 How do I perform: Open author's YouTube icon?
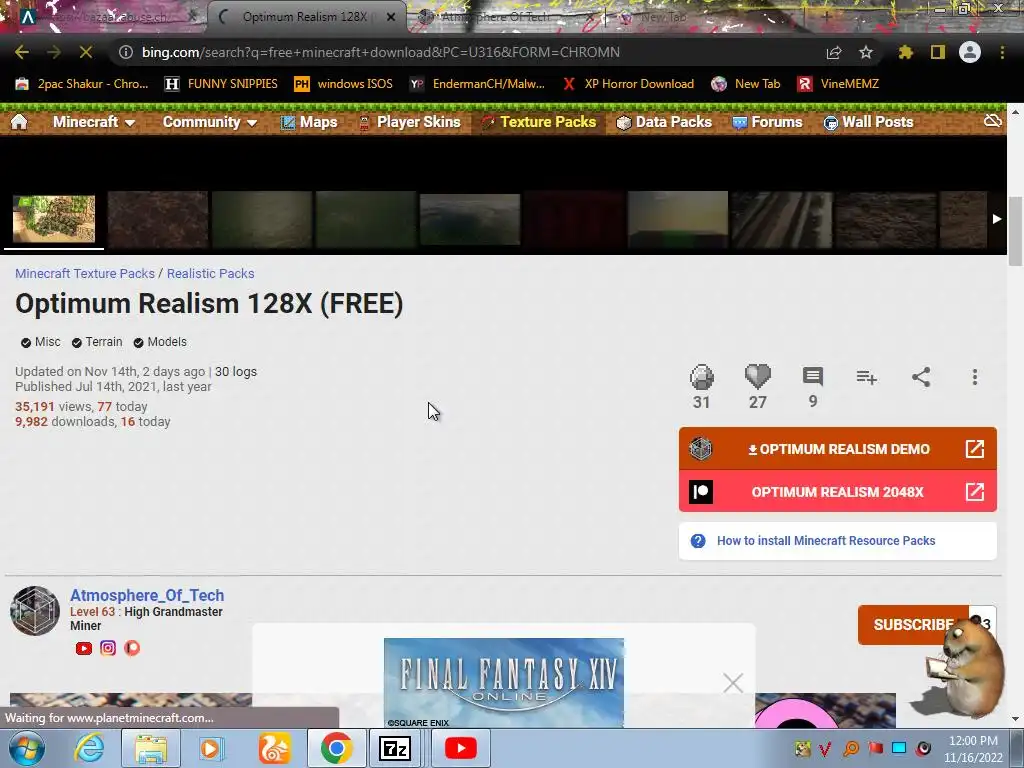pyautogui.click(x=84, y=648)
